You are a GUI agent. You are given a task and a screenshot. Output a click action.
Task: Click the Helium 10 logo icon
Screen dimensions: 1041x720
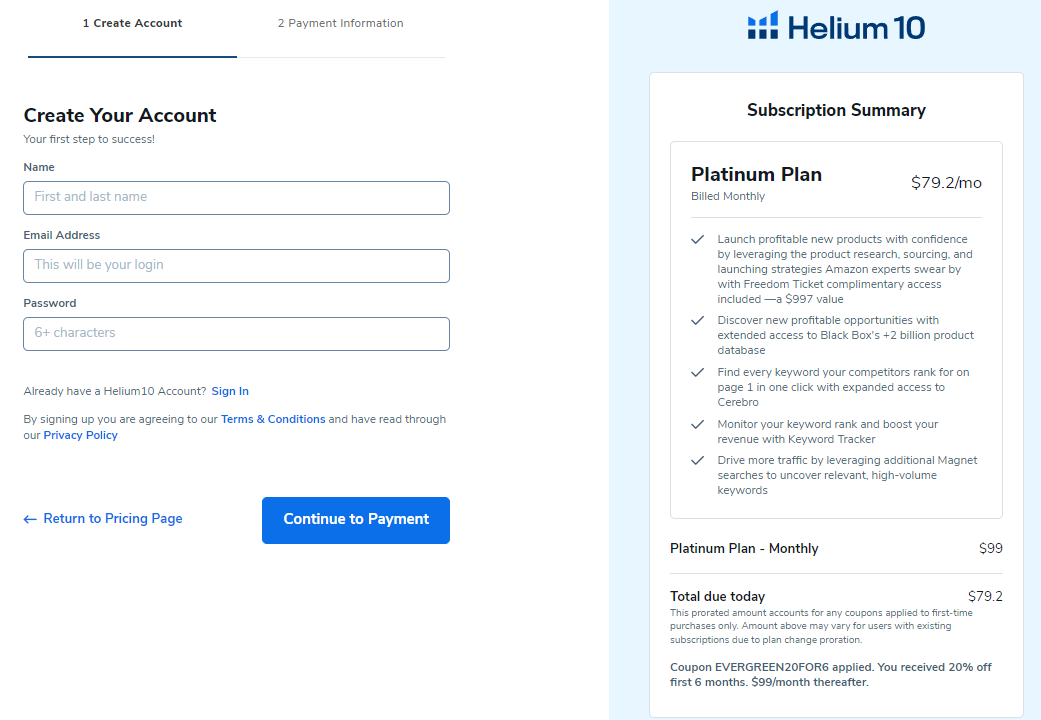coord(763,26)
